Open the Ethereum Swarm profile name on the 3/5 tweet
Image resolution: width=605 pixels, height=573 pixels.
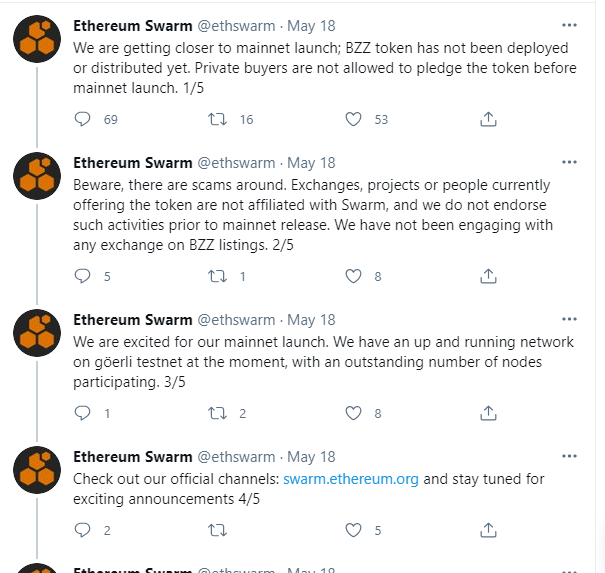click(132, 319)
